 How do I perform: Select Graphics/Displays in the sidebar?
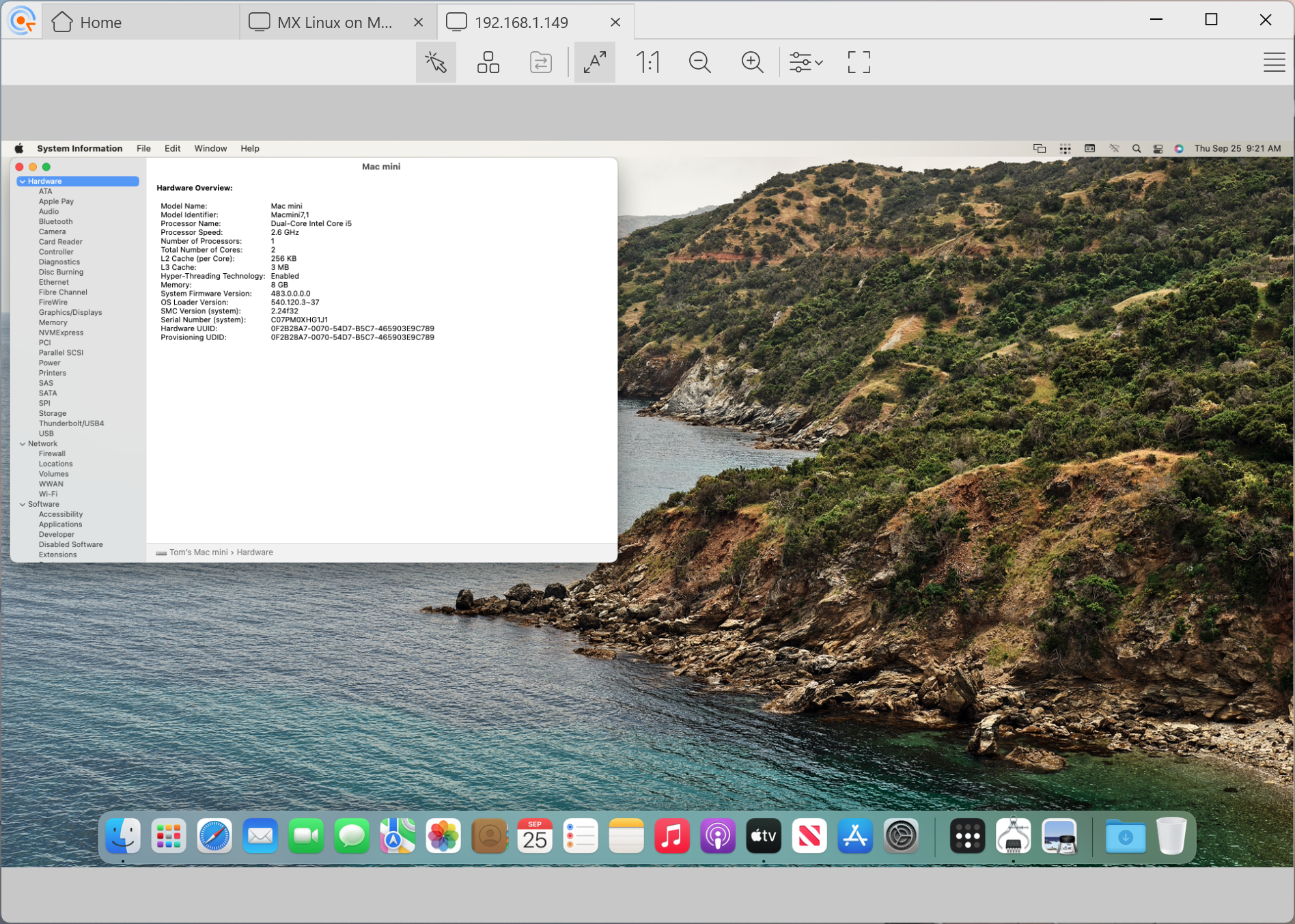pyautogui.click(x=71, y=312)
